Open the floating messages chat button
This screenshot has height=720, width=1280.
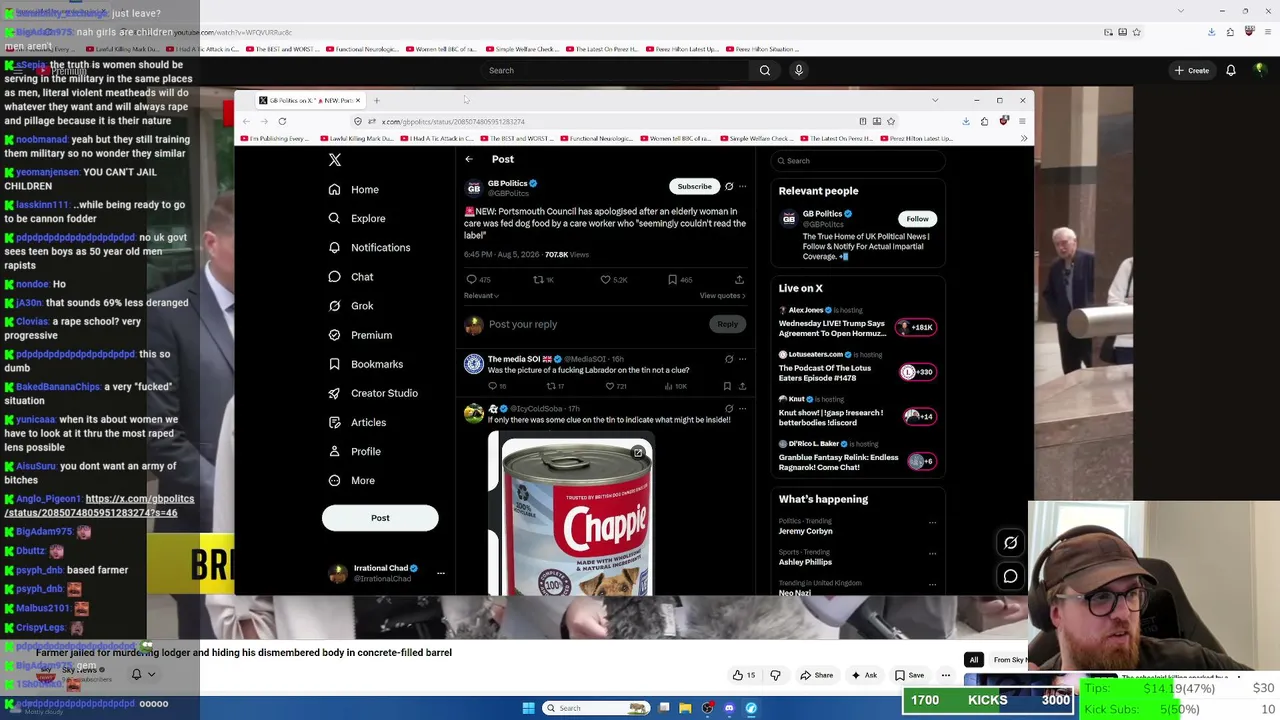tap(1011, 576)
